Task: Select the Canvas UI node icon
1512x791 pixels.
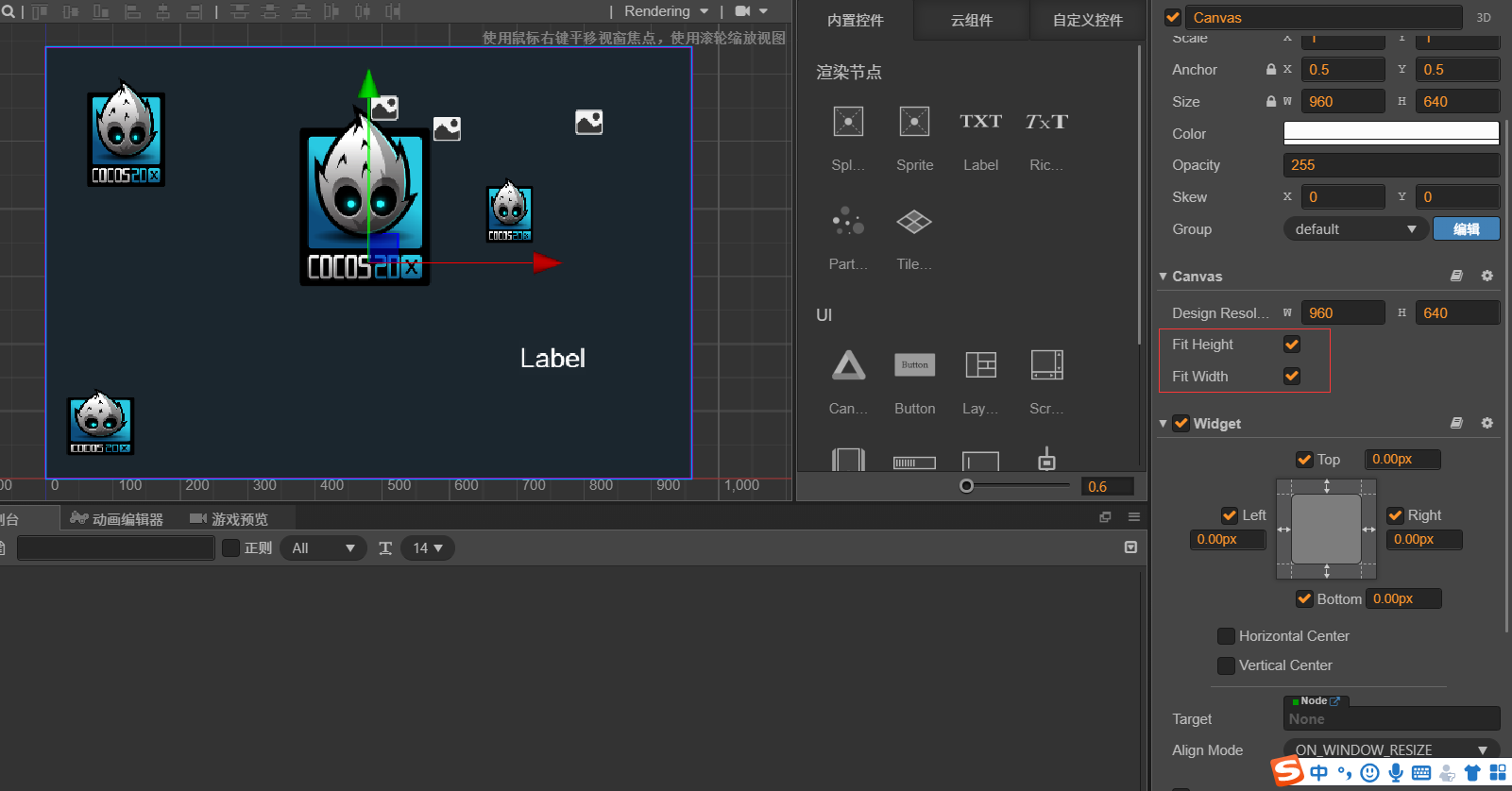Action: [x=848, y=365]
